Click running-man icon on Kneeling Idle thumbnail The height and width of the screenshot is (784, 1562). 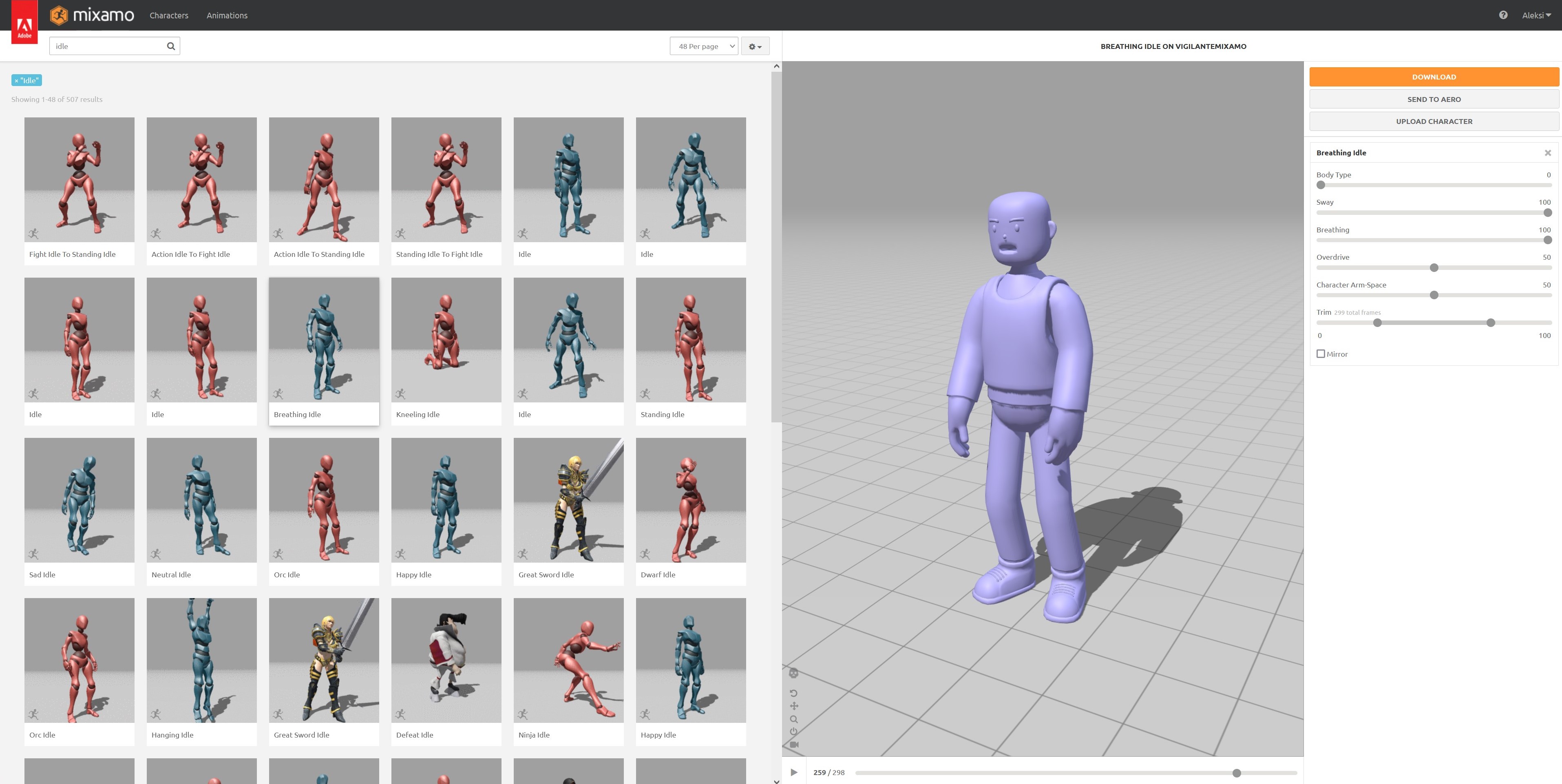click(x=400, y=393)
